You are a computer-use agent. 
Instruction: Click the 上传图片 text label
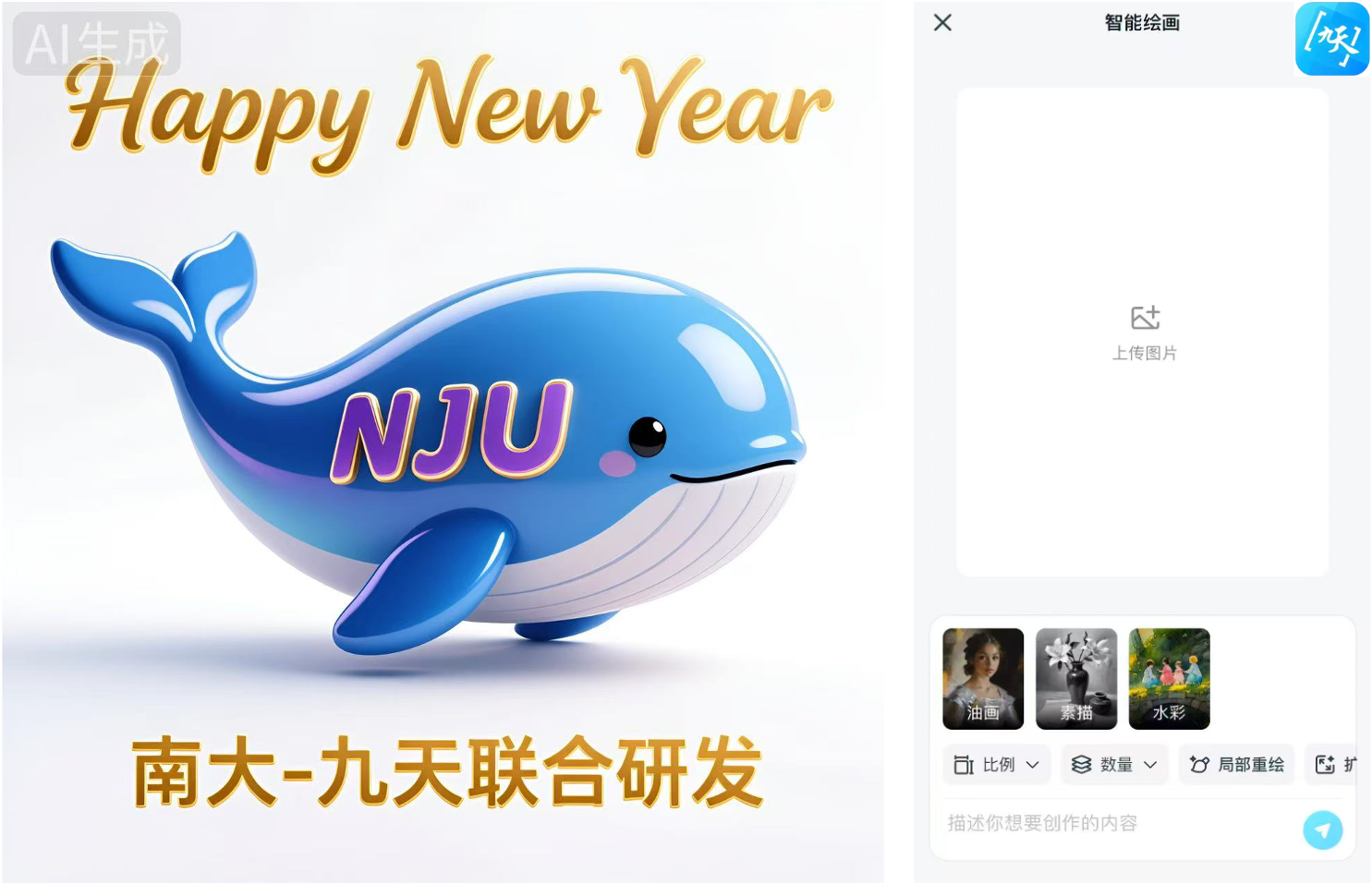click(1145, 353)
